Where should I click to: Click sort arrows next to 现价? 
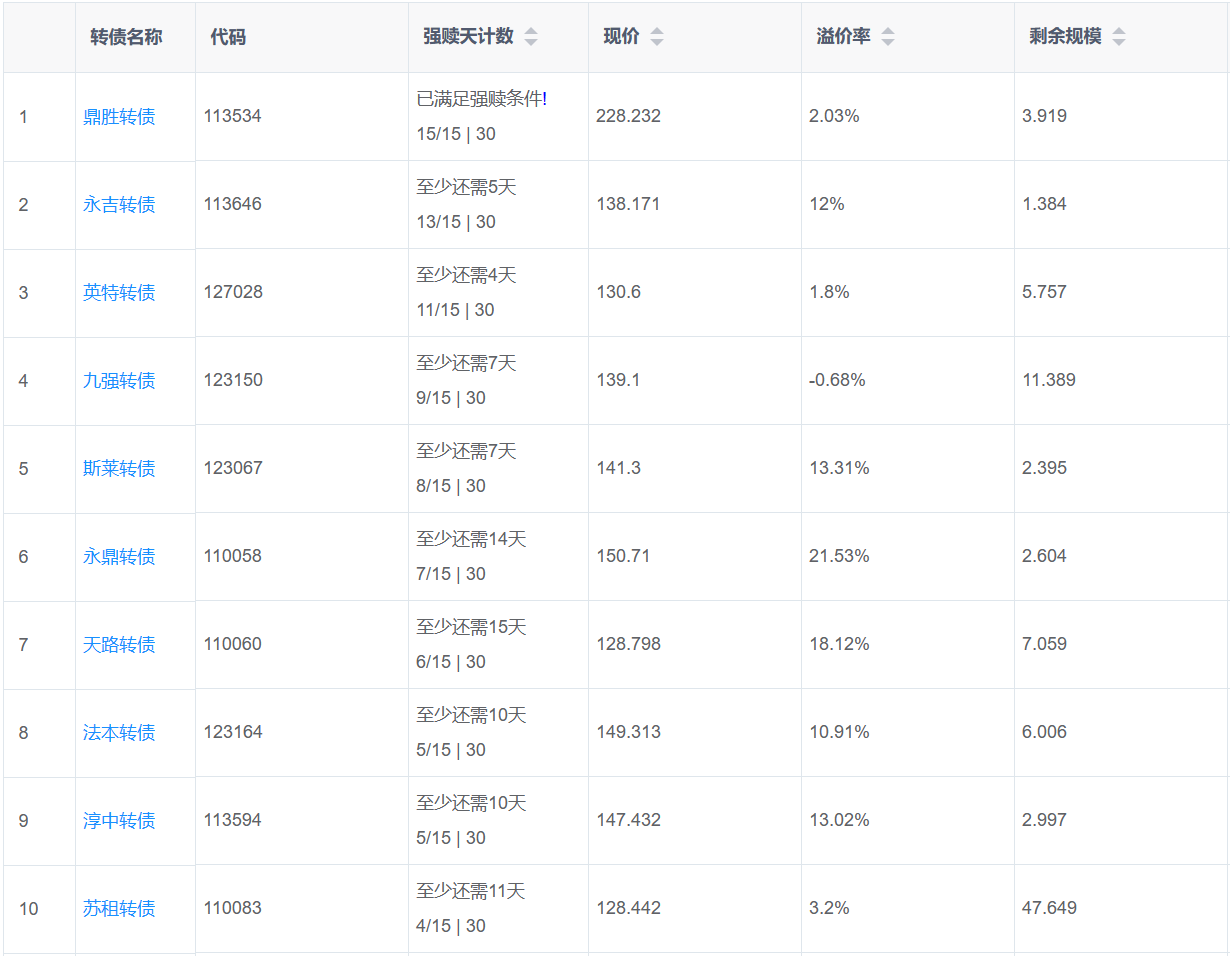656,37
